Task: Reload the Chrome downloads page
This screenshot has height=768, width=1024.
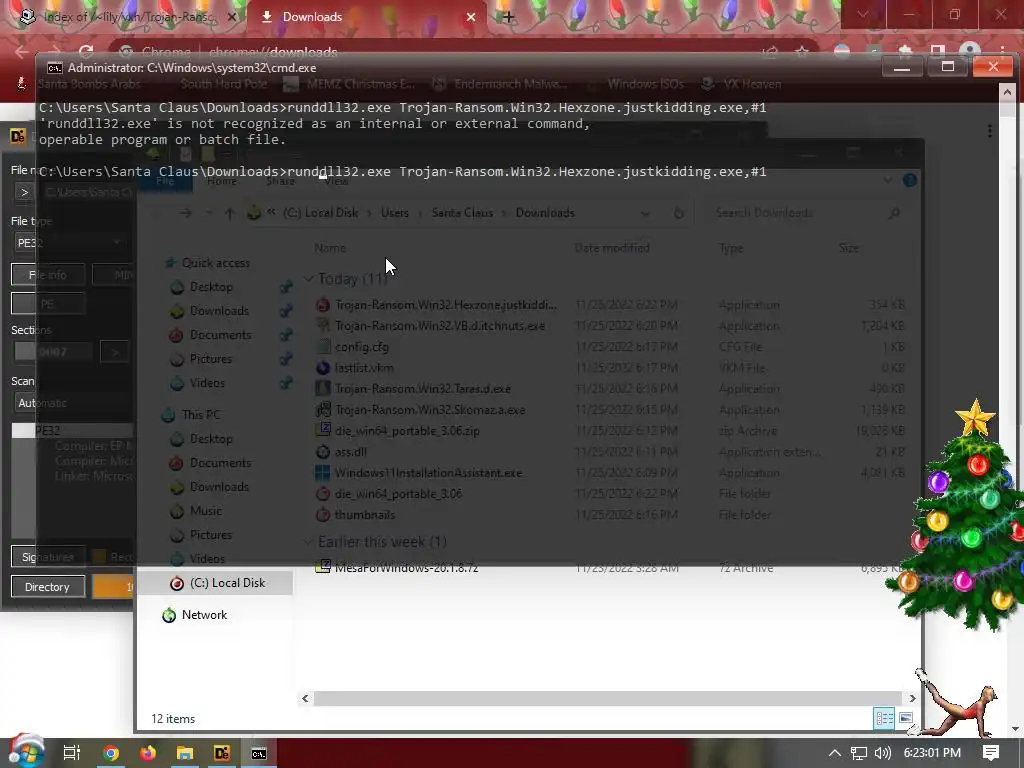Action: tap(86, 52)
